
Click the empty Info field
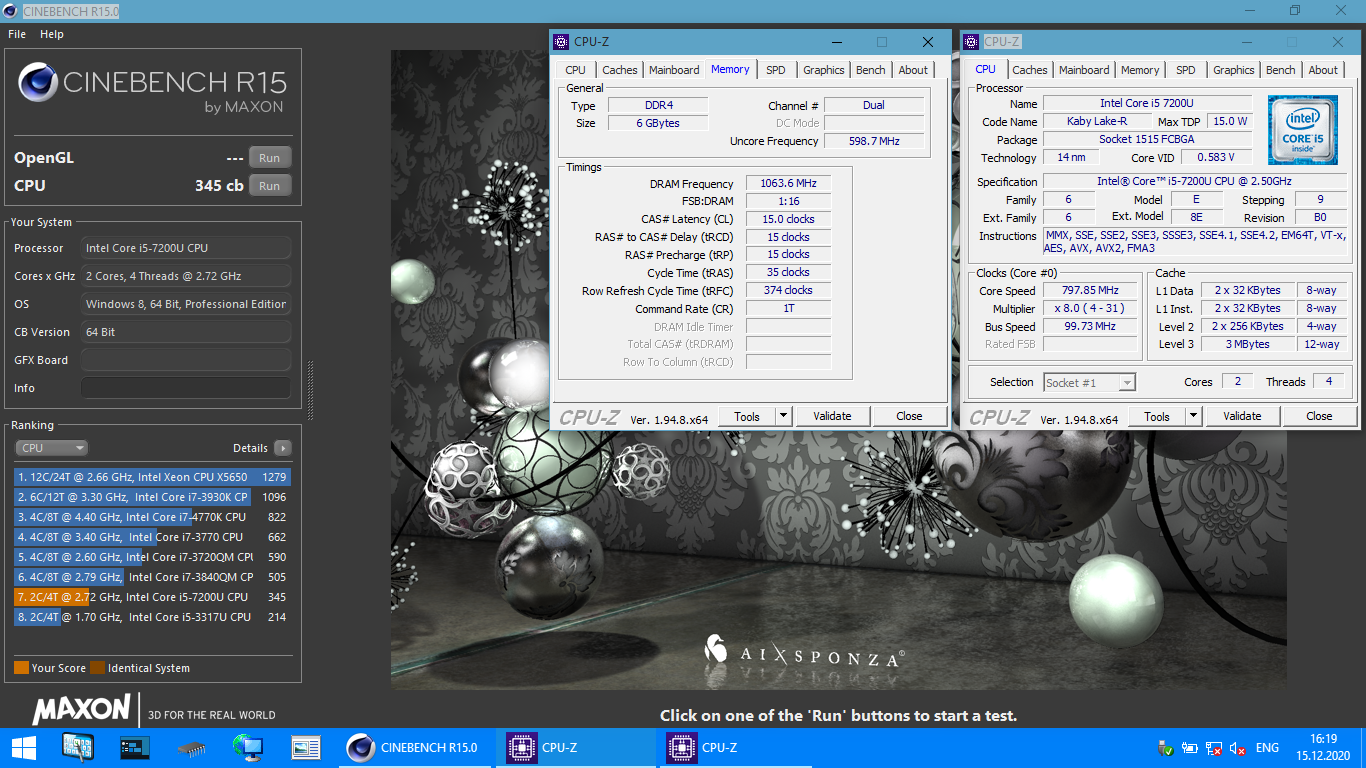[186, 388]
